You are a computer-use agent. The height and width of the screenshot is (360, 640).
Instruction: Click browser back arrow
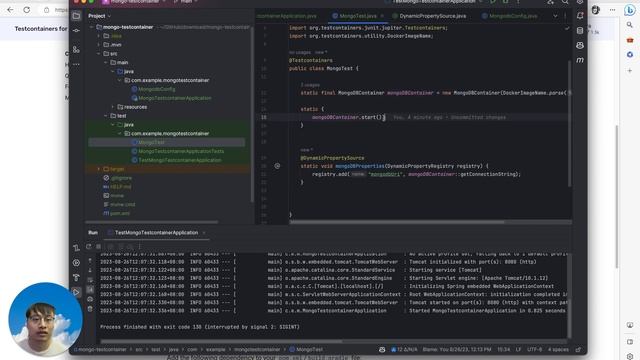point(10,10)
